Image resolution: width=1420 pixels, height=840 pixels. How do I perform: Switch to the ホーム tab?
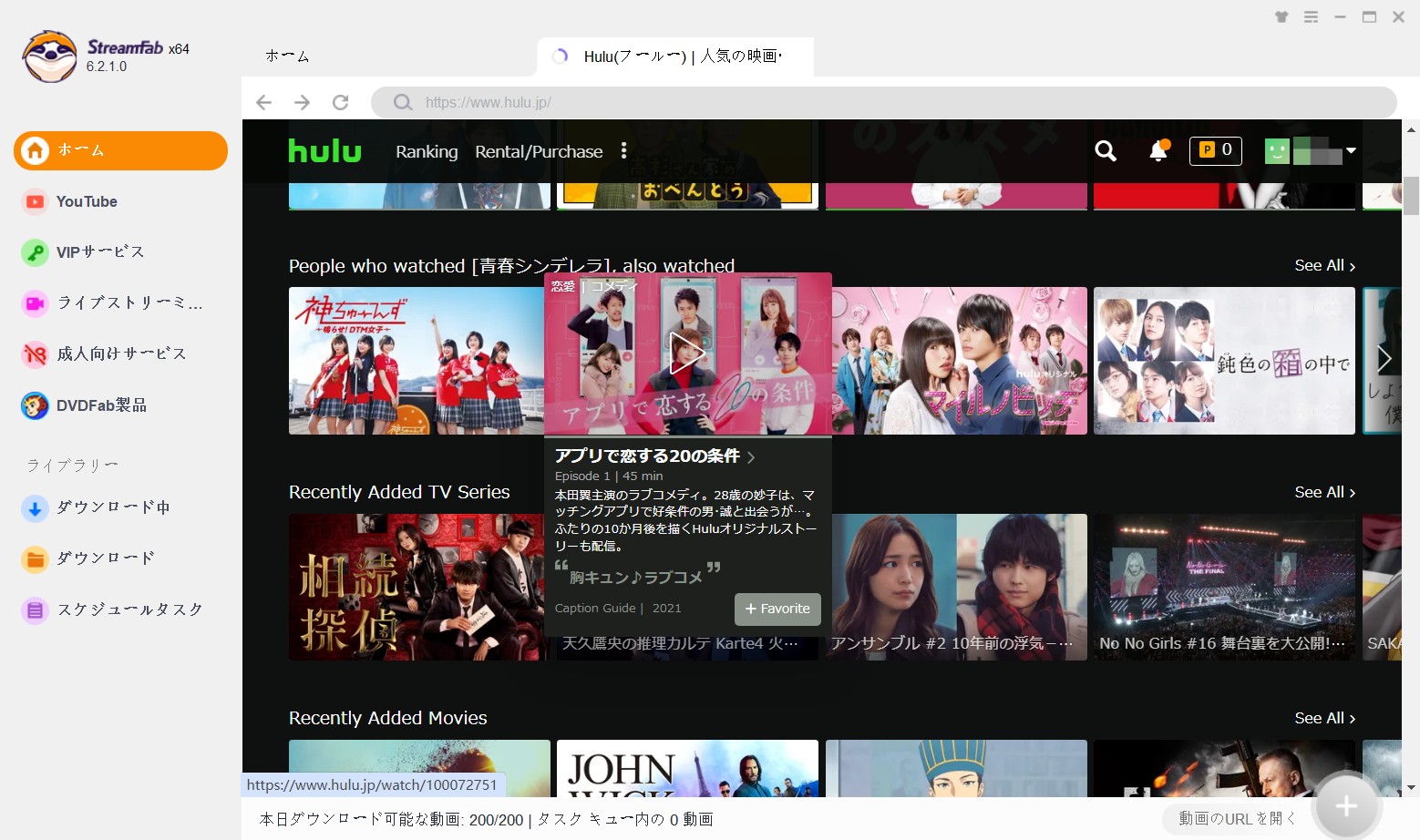(x=287, y=56)
